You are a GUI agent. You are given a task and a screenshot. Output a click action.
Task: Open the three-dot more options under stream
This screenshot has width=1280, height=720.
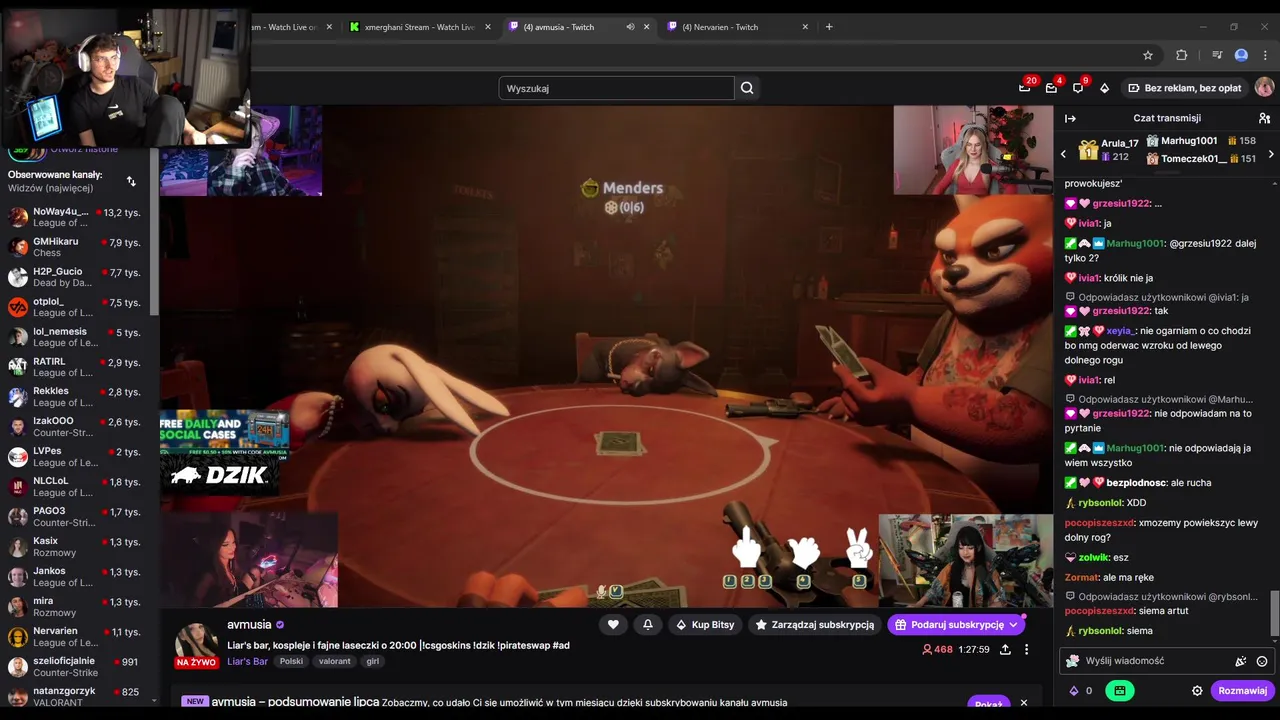[x=1026, y=650]
